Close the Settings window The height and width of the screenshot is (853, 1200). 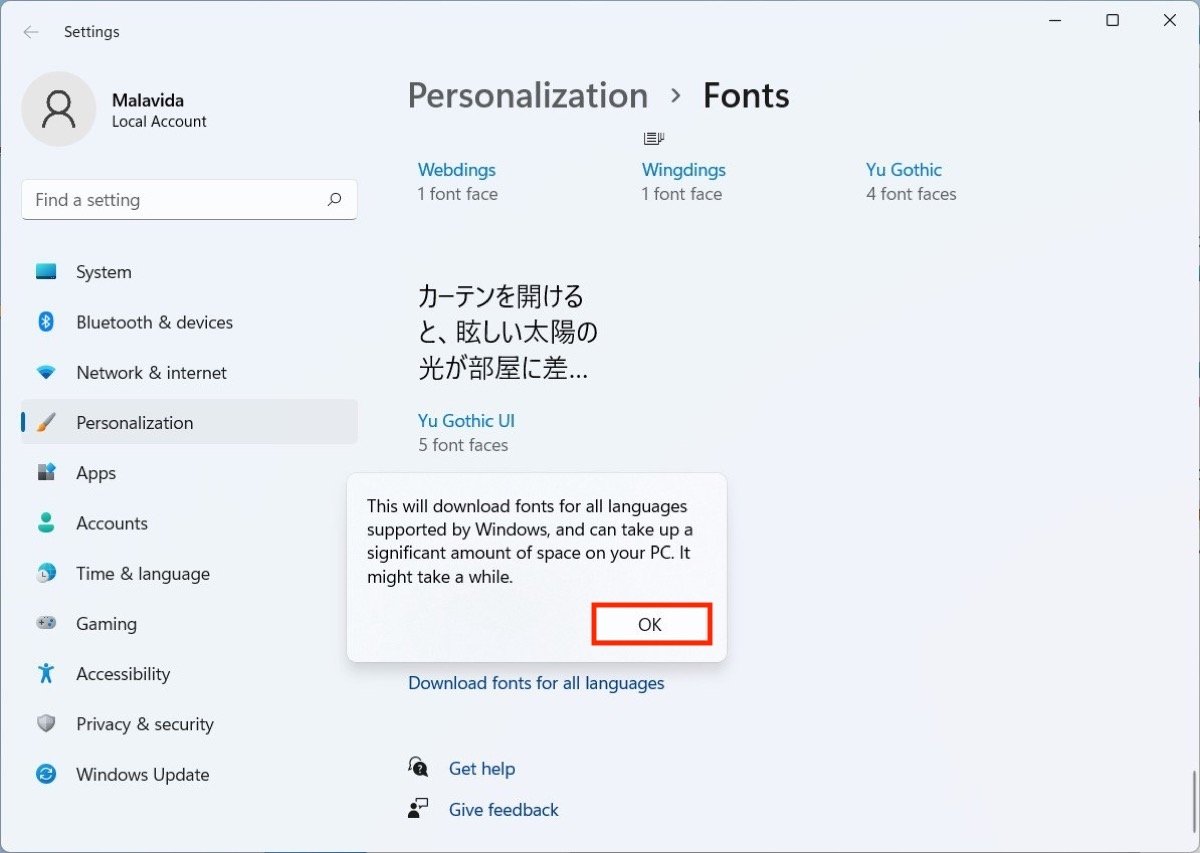click(x=1169, y=20)
